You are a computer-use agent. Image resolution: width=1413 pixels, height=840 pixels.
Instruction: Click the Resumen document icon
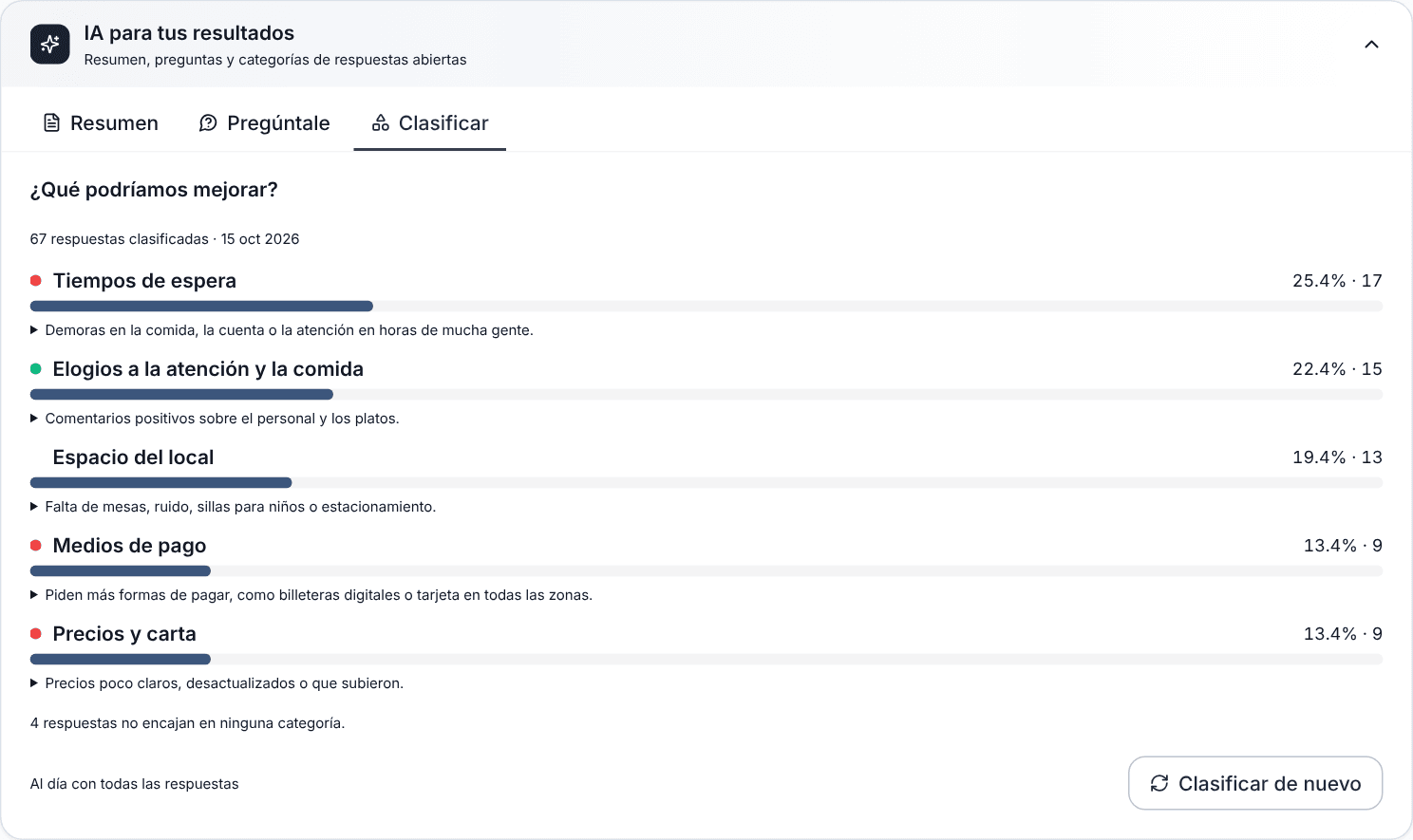pos(52,122)
